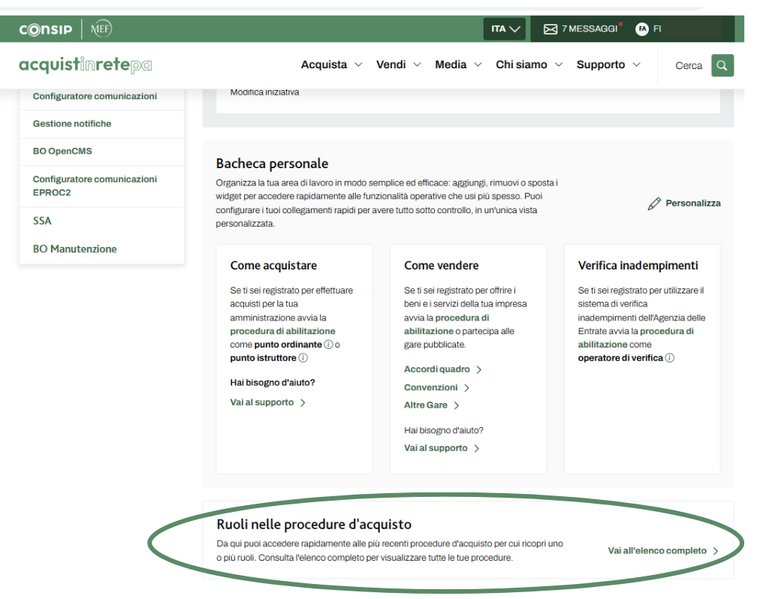
Task: Open messages via the envelope icon
Action: (550, 29)
